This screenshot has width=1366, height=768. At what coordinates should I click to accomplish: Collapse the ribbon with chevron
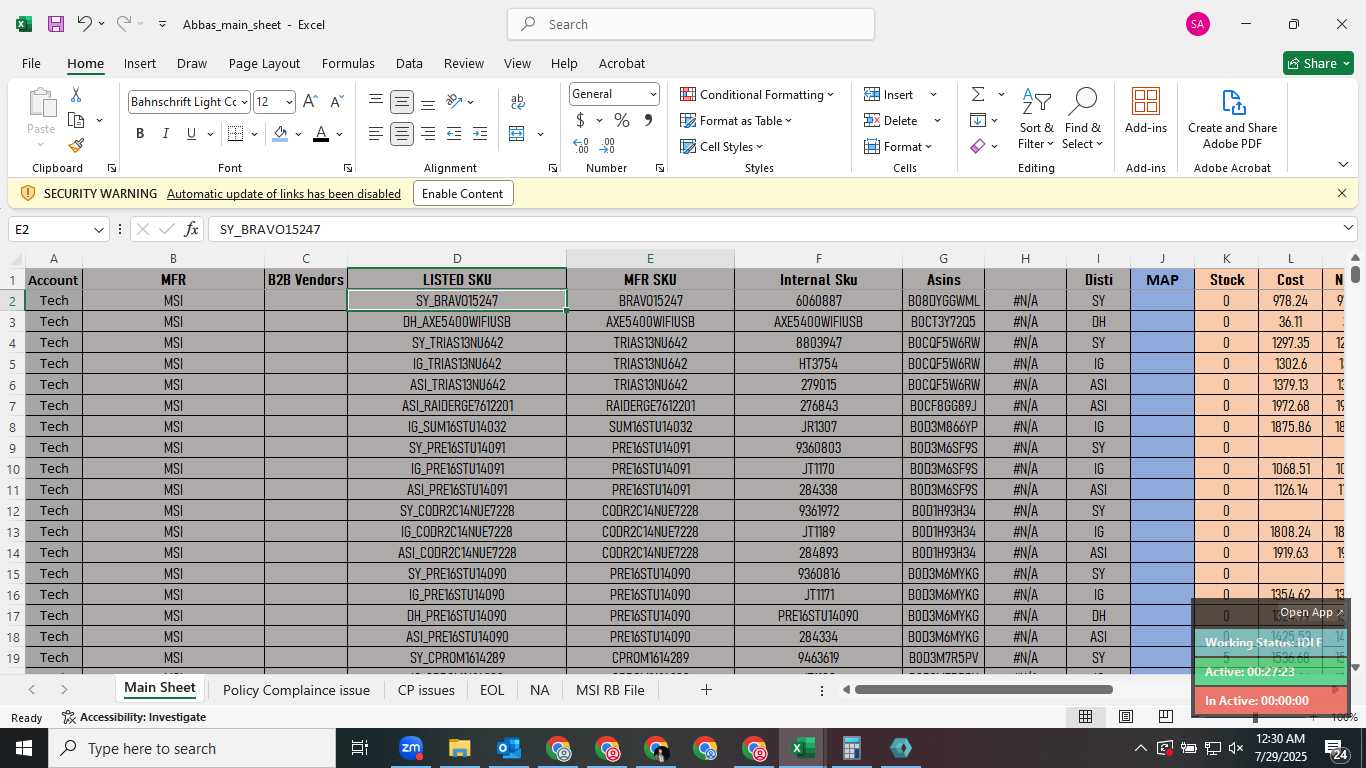click(1343, 165)
